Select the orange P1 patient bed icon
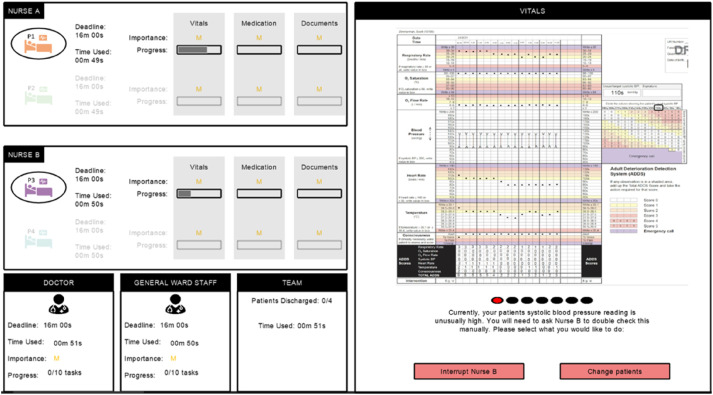 click(39, 44)
